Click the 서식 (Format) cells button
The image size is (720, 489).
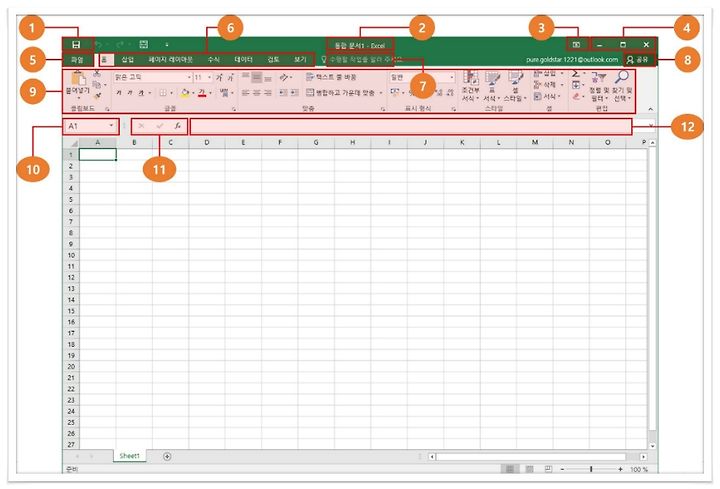[x=547, y=96]
